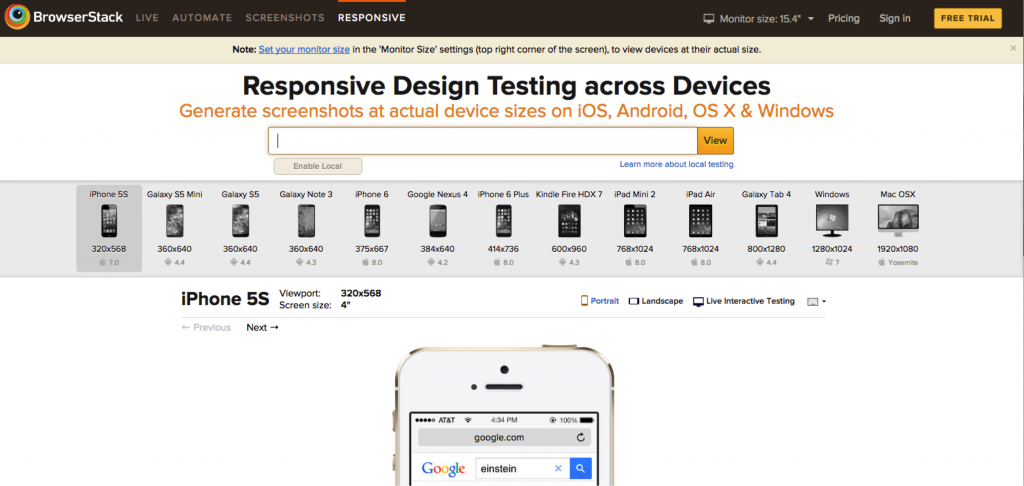The image size is (1024, 486).
Task: Switch to Portrait orientation
Action: click(x=600, y=300)
